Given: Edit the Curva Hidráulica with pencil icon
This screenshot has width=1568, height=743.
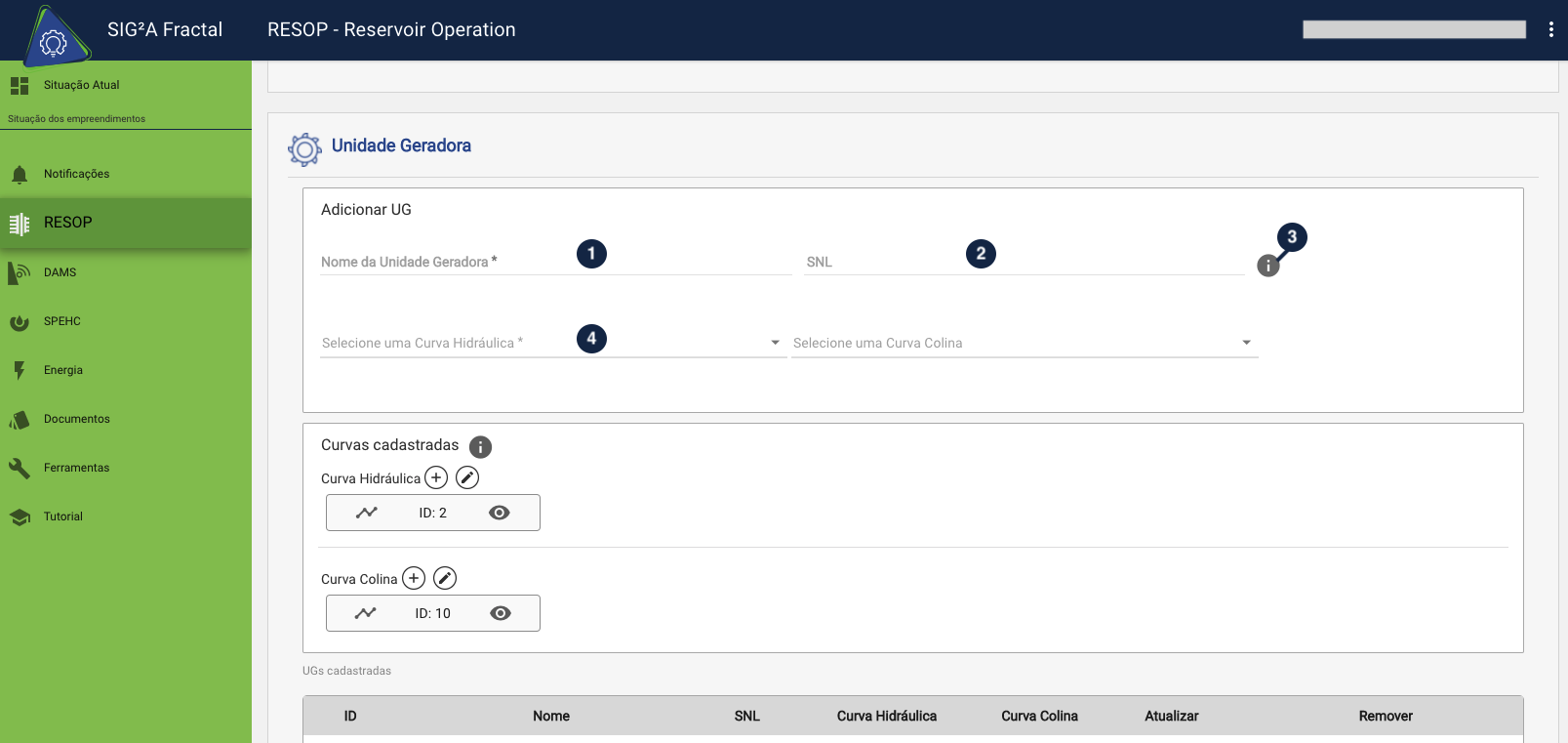Looking at the screenshot, I should tap(467, 477).
